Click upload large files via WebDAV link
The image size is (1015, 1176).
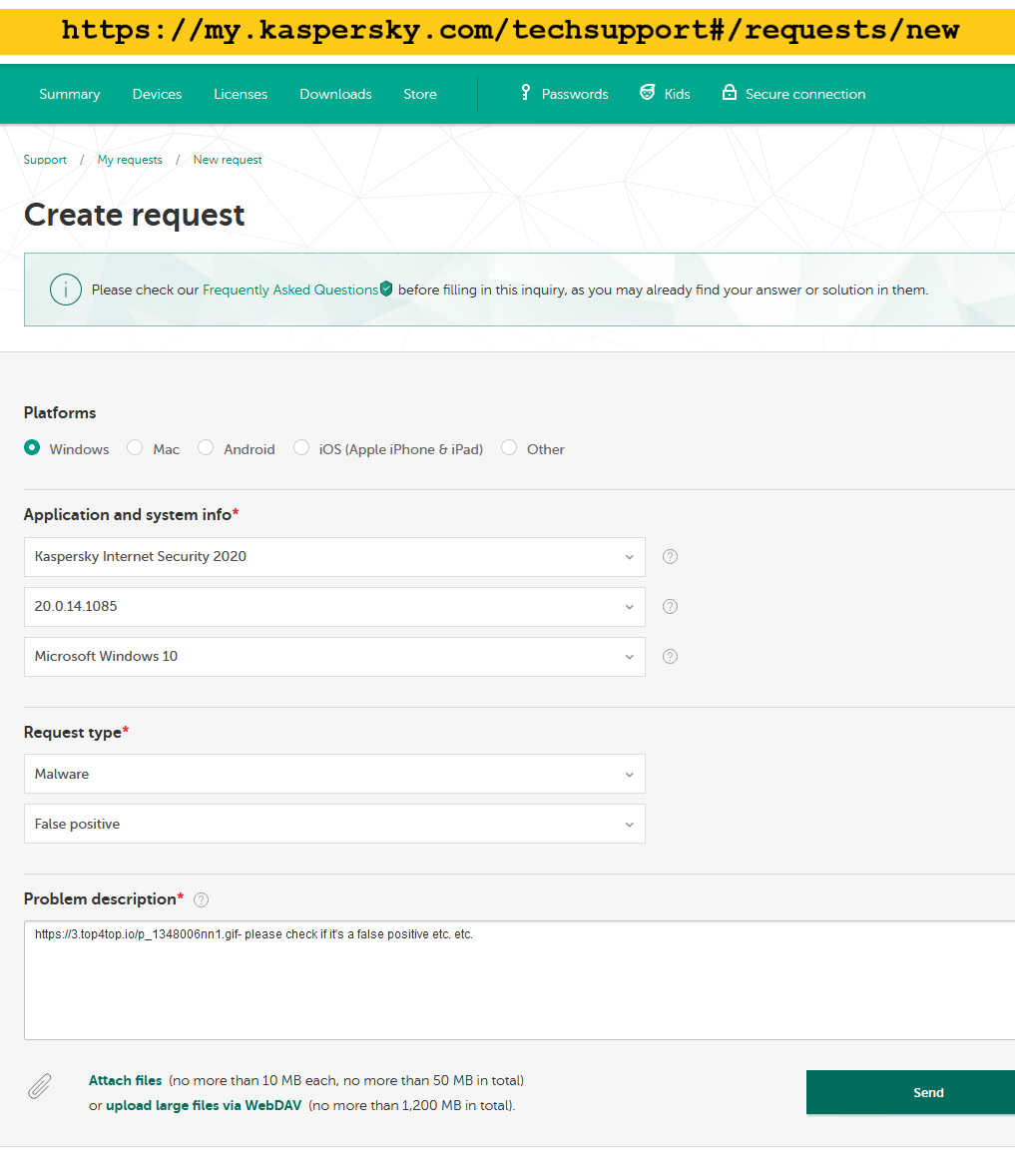click(204, 1105)
